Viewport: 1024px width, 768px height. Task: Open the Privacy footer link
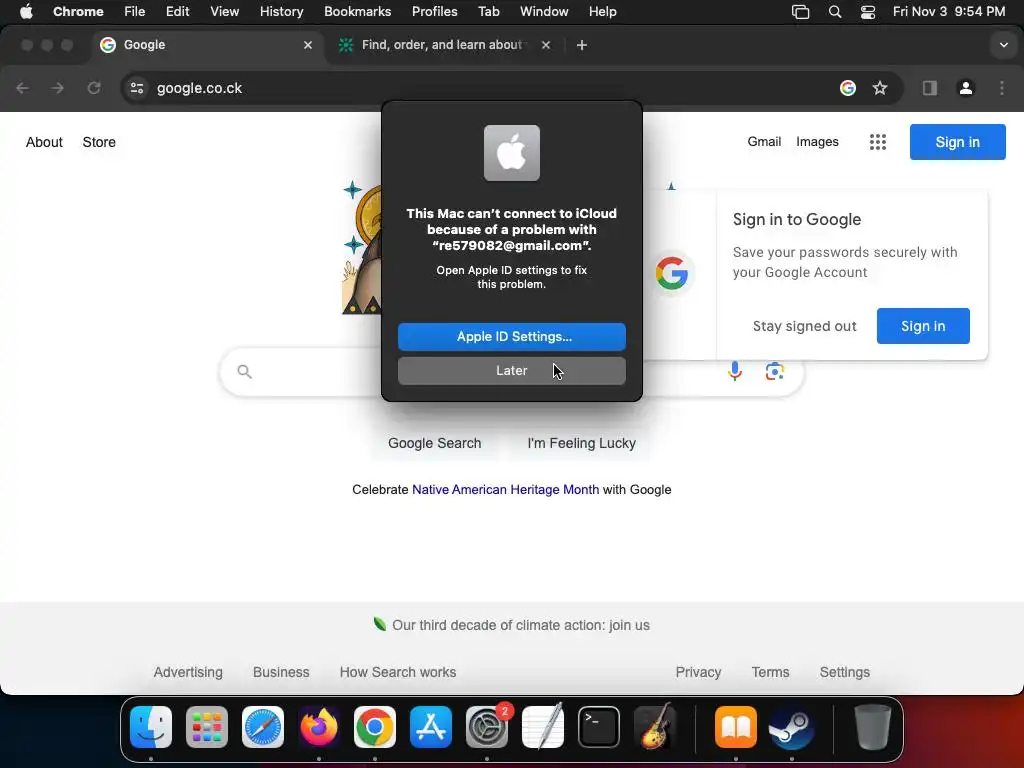(x=698, y=672)
